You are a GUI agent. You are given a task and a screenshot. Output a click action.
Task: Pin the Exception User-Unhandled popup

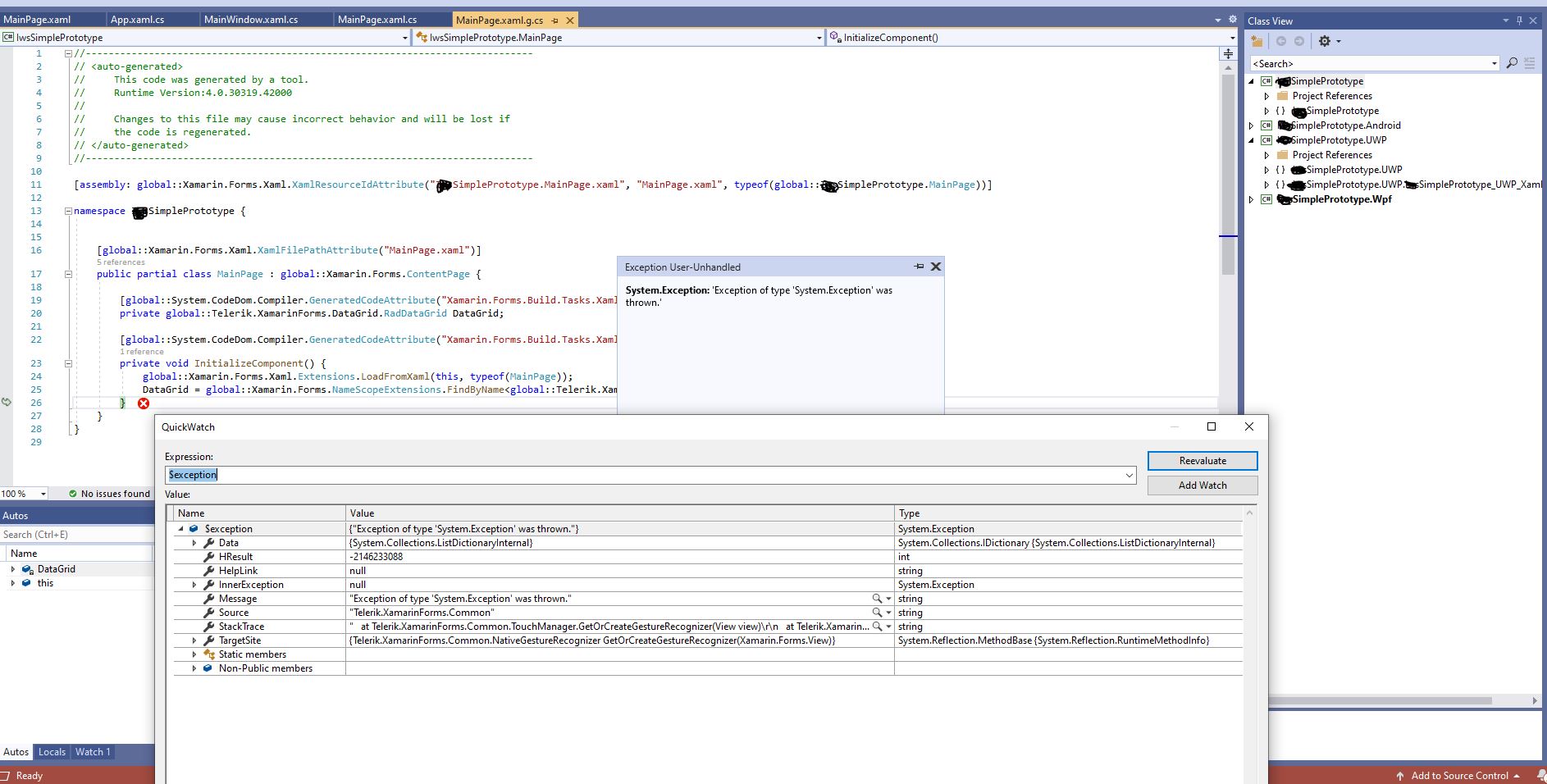pyautogui.click(x=919, y=267)
